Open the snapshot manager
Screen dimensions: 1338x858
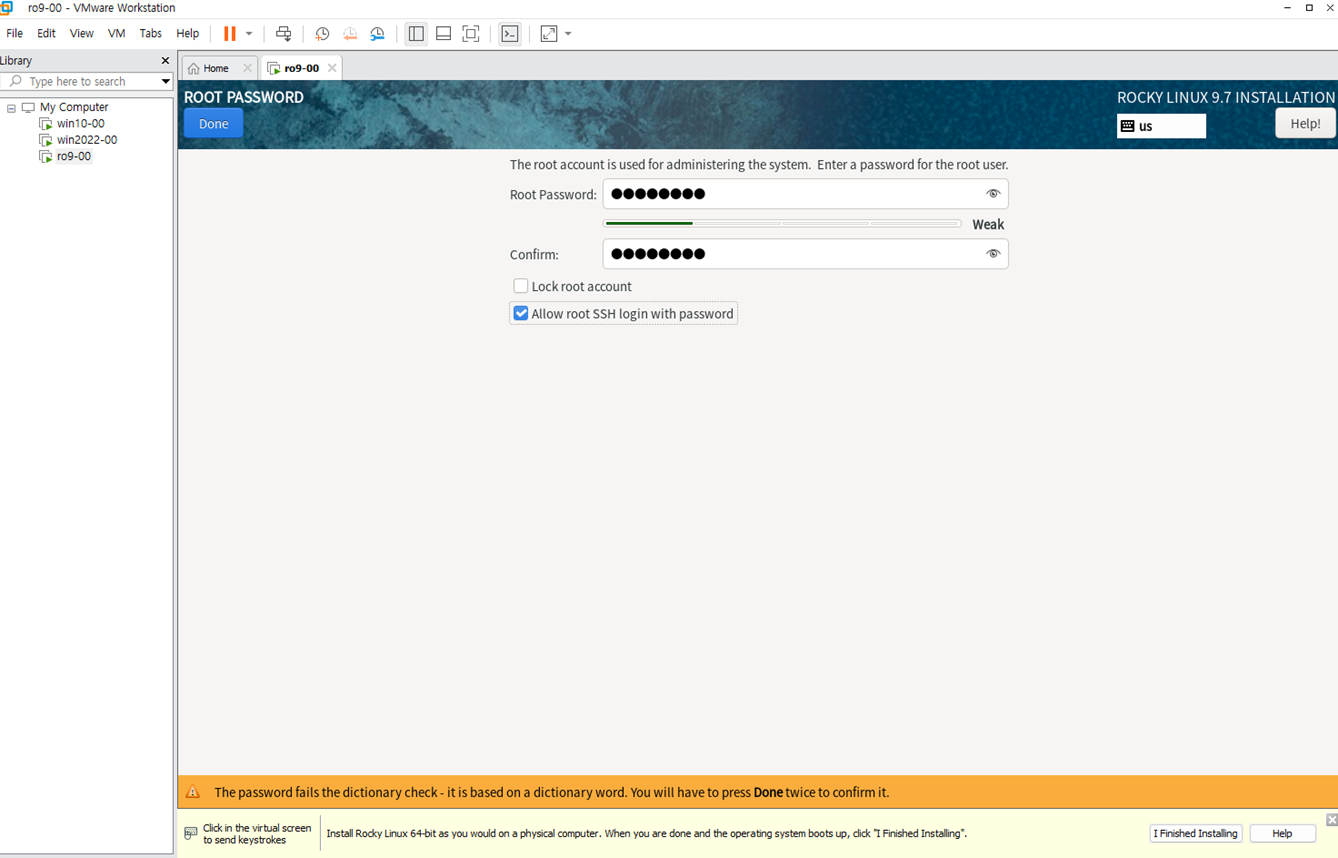click(x=378, y=34)
